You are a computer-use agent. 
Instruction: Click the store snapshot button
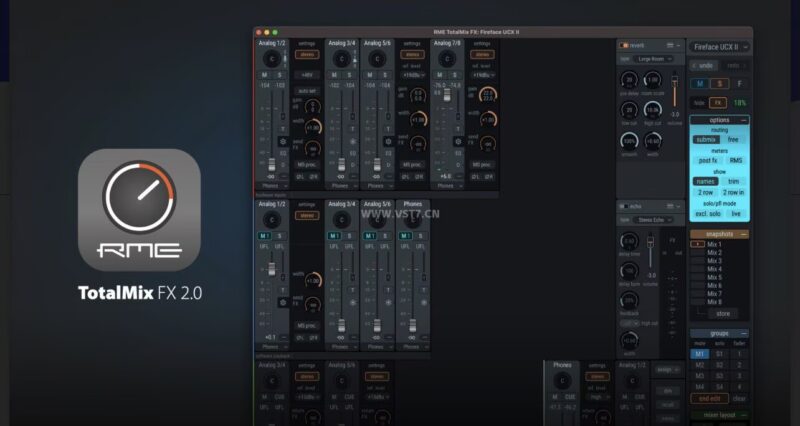pos(723,314)
